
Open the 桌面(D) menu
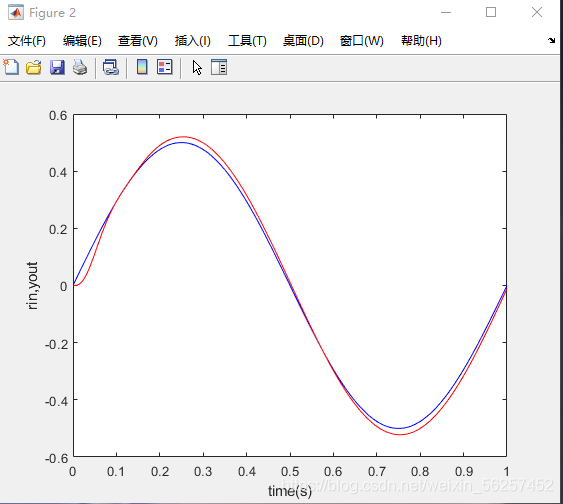pyautogui.click(x=303, y=41)
